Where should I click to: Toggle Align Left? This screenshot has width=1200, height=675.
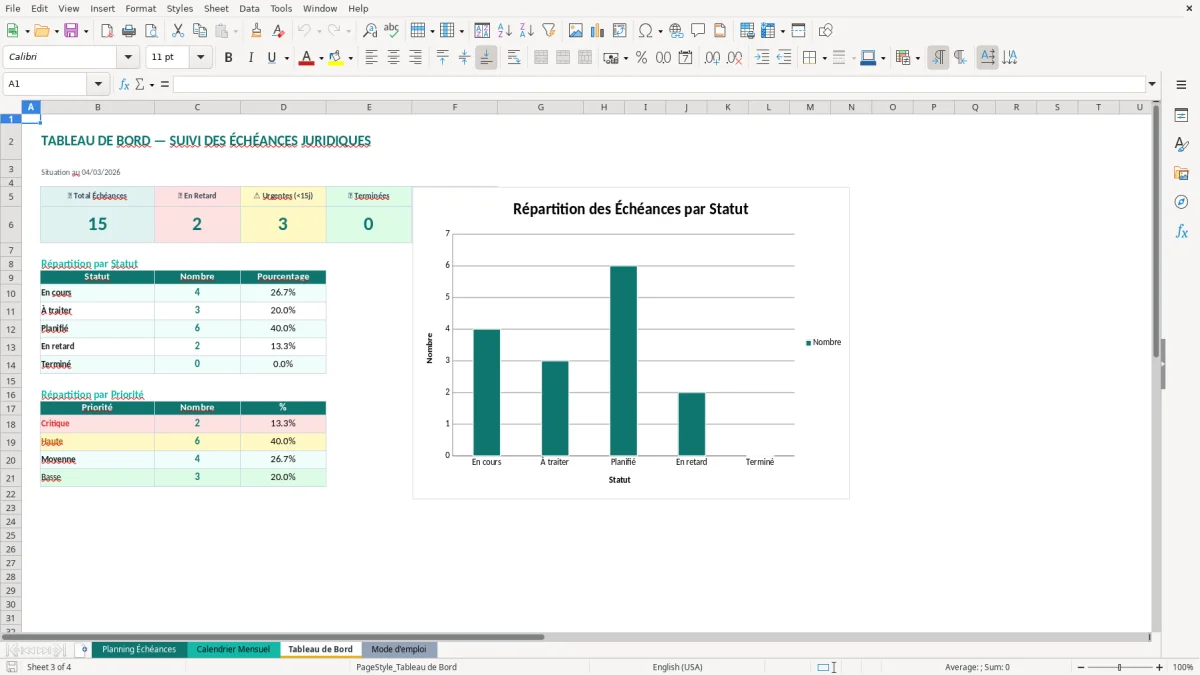coord(371,58)
